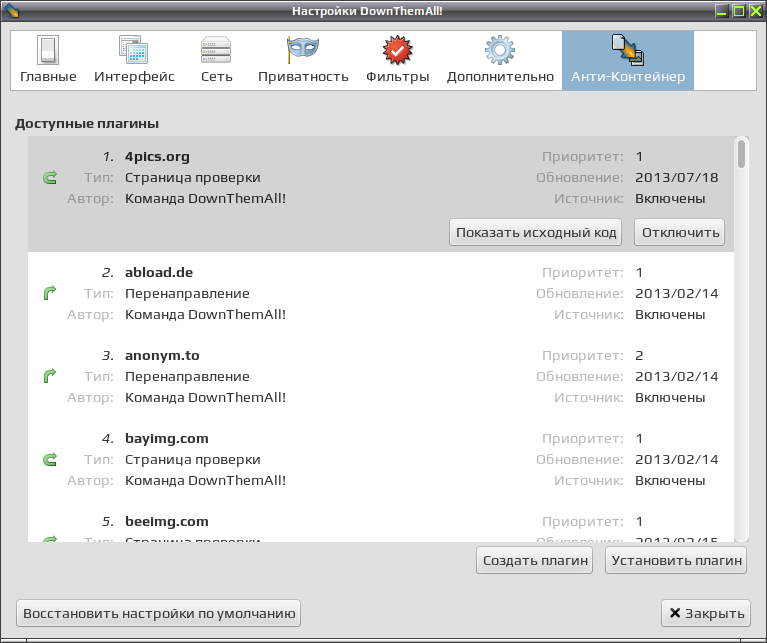Click abload.de source value Включены
Image resolution: width=767 pixels, height=643 pixels.
click(x=670, y=314)
